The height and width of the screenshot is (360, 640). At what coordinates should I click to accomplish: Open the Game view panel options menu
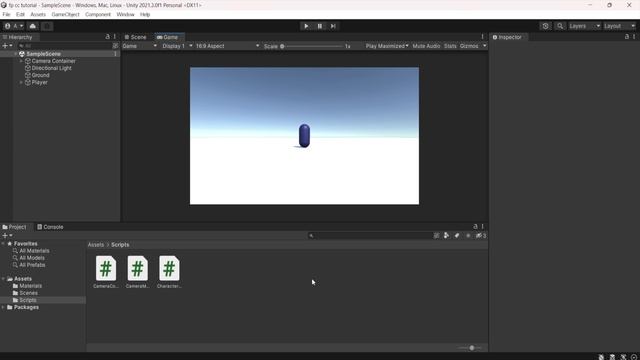(482, 37)
